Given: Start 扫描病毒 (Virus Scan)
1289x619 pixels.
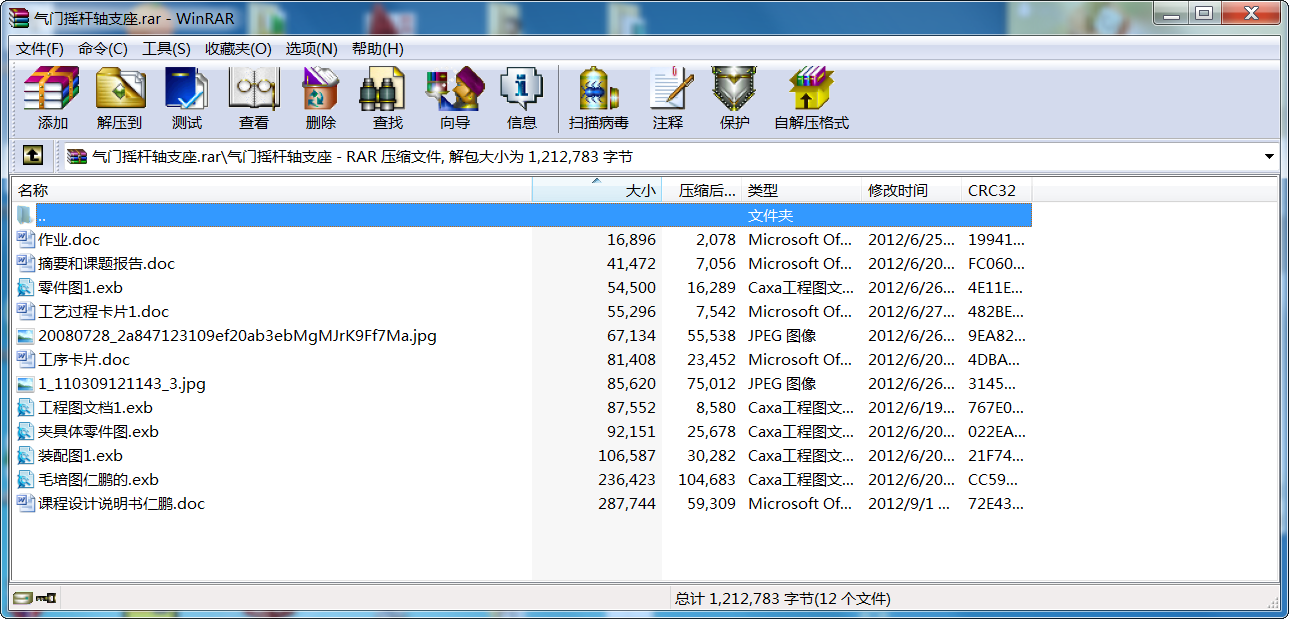Looking at the screenshot, I should pos(599,98).
